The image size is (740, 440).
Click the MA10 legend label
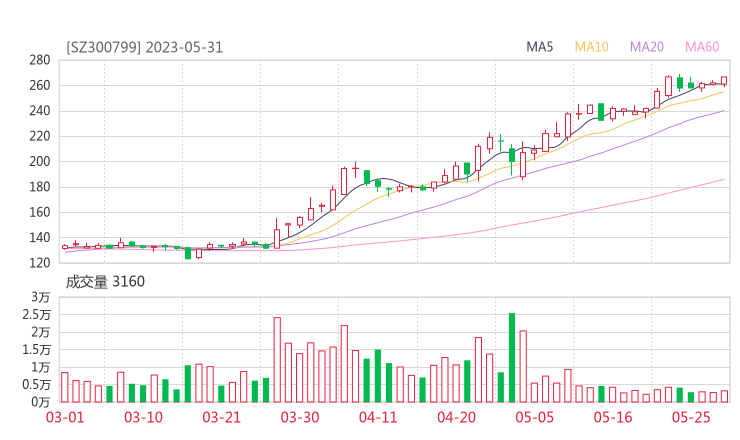pyautogui.click(x=591, y=47)
